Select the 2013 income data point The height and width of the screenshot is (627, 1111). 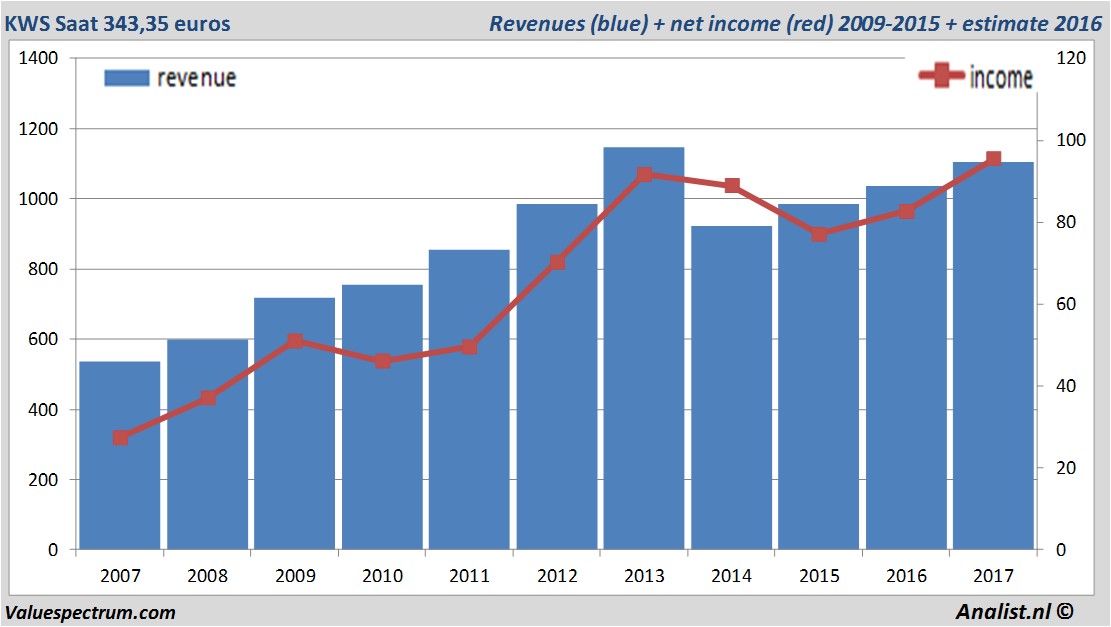point(644,175)
